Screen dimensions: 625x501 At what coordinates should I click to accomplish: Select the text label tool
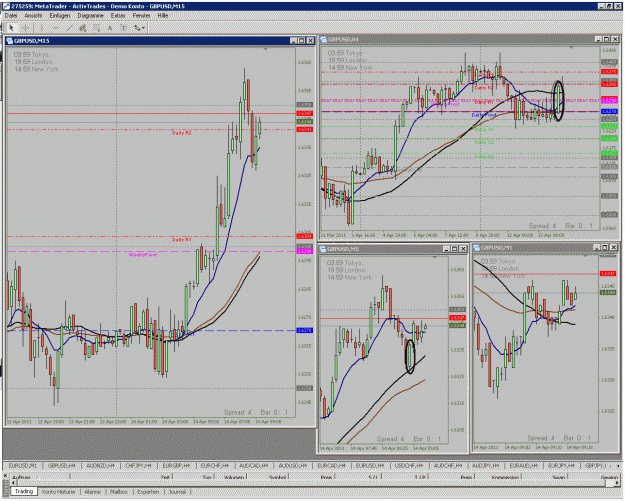click(124, 28)
